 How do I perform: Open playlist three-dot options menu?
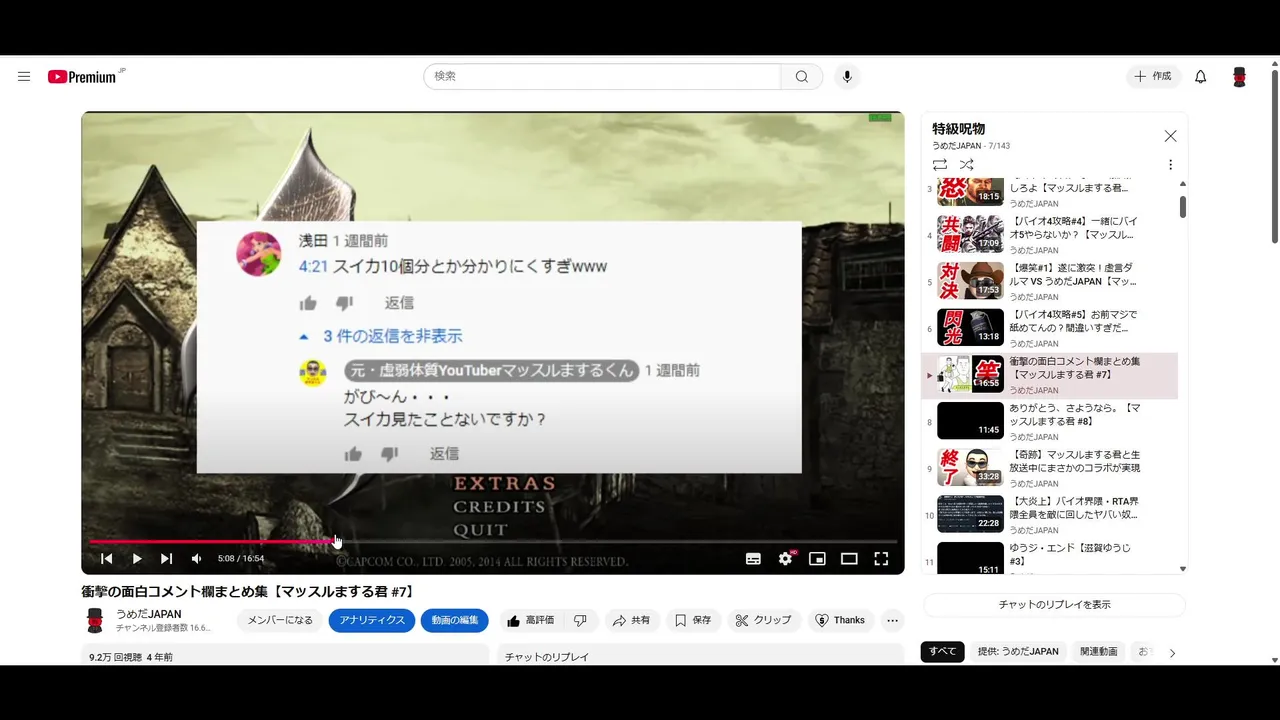point(1170,165)
